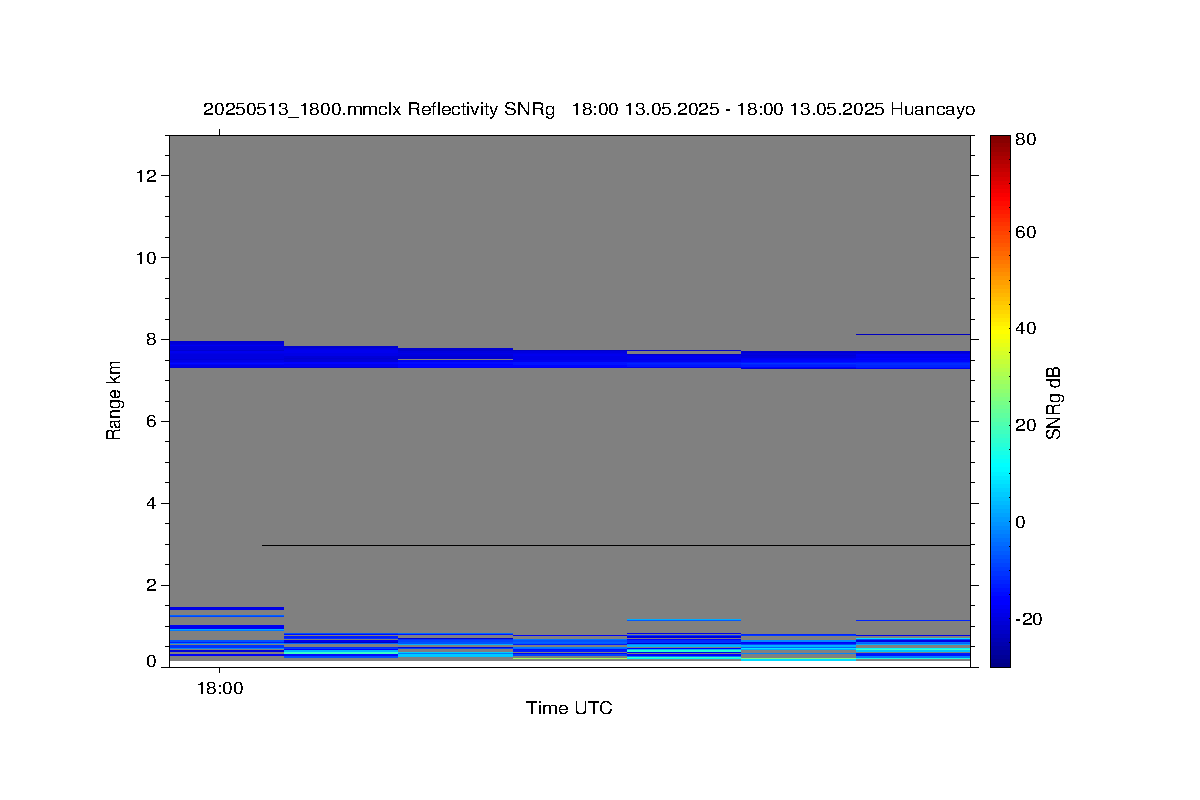
Task: Click the '40' value on the colorbar
Action: [x=1026, y=328]
